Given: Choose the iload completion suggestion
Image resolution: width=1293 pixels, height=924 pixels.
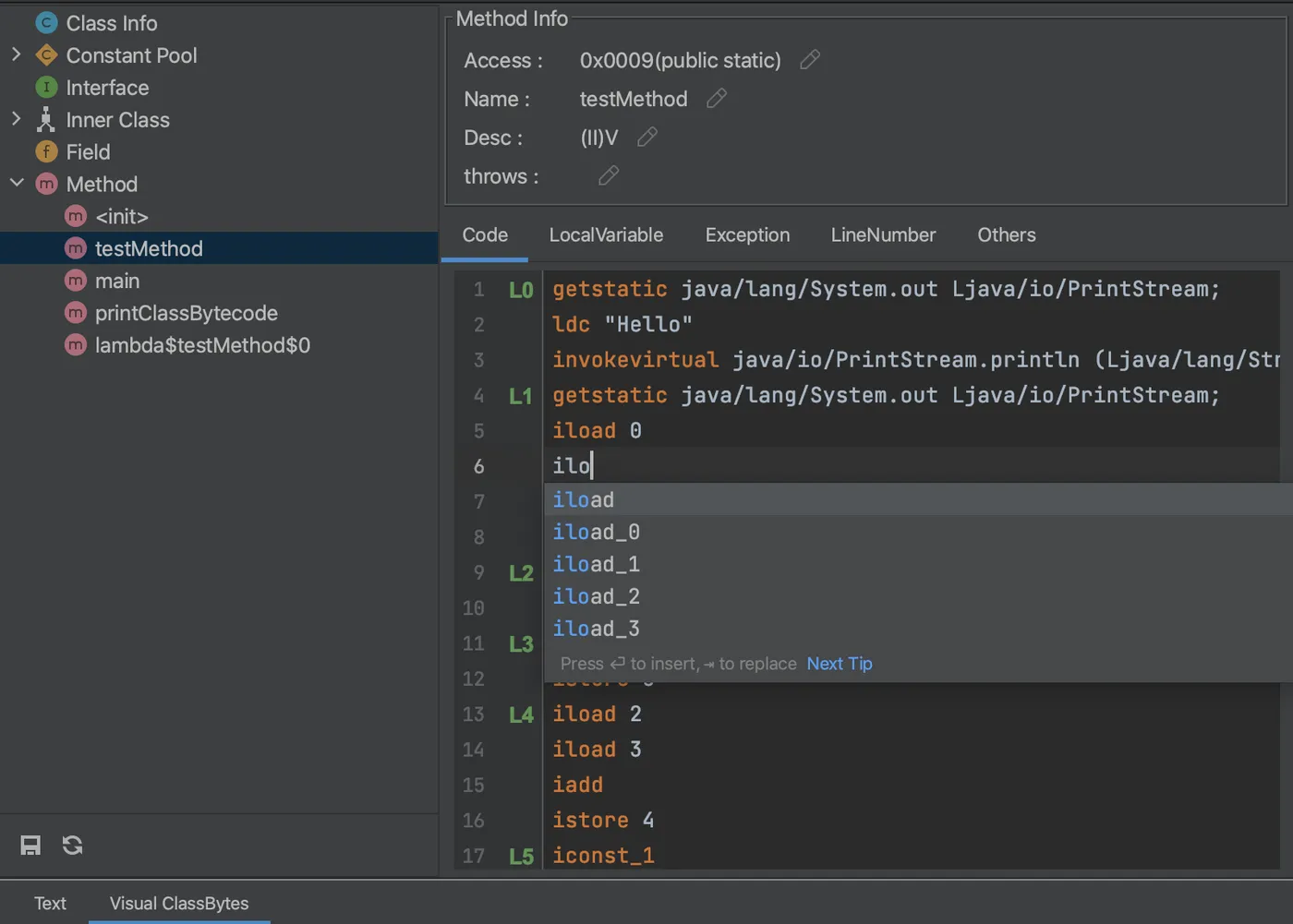Looking at the screenshot, I should 918,499.
